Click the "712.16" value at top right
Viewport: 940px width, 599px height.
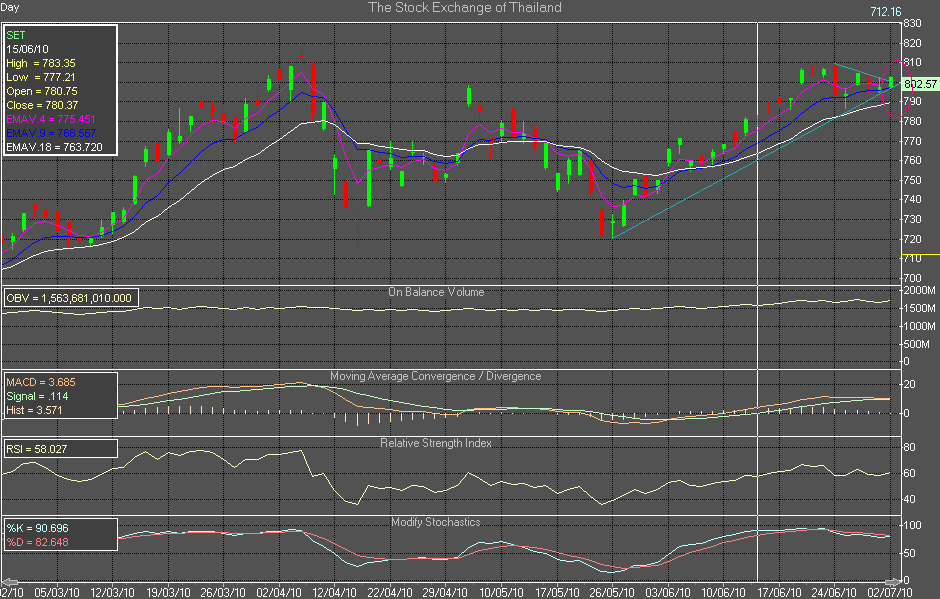point(885,12)
